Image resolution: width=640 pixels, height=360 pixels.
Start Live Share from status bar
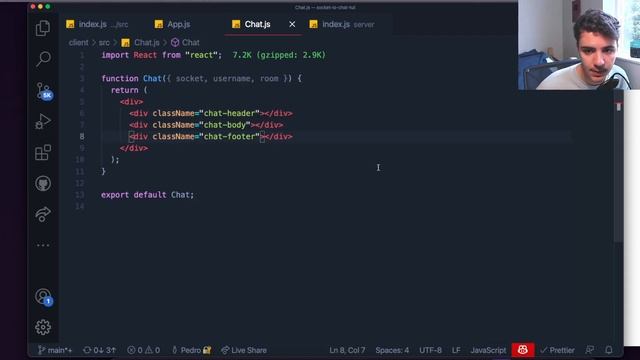click(244, 350)
